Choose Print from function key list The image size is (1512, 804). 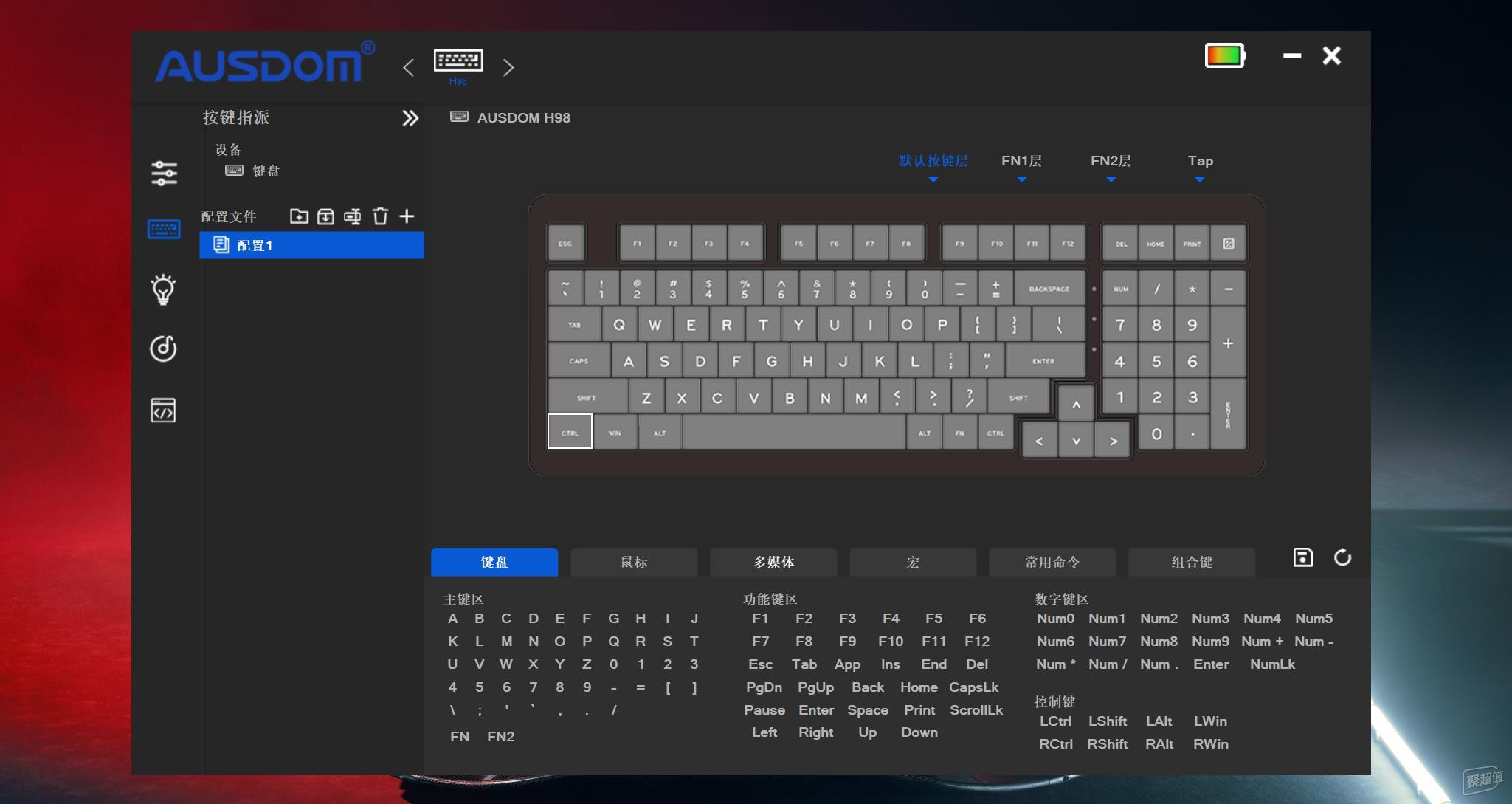919,710
